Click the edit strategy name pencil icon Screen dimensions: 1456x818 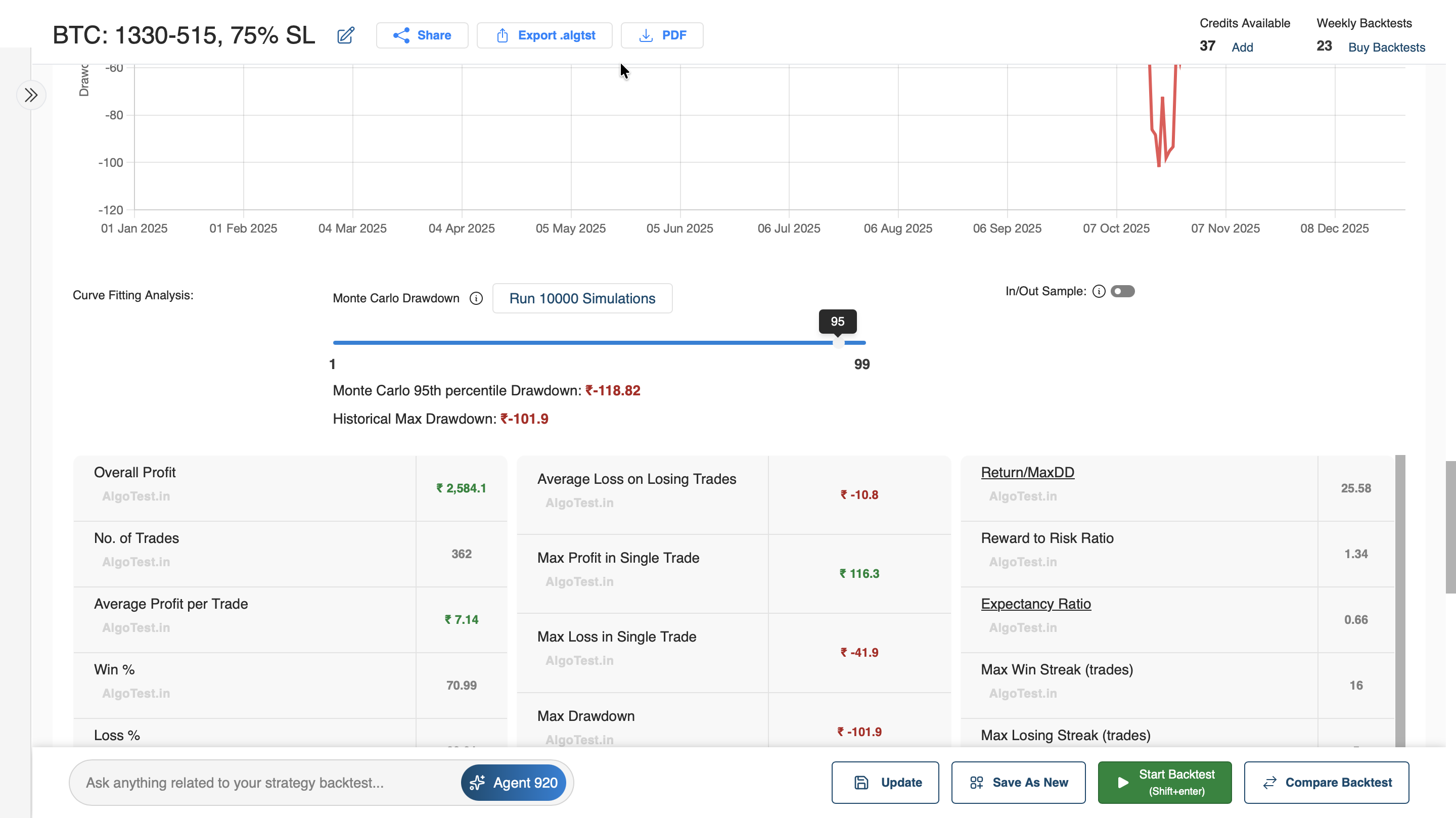[x=345, y=35]
